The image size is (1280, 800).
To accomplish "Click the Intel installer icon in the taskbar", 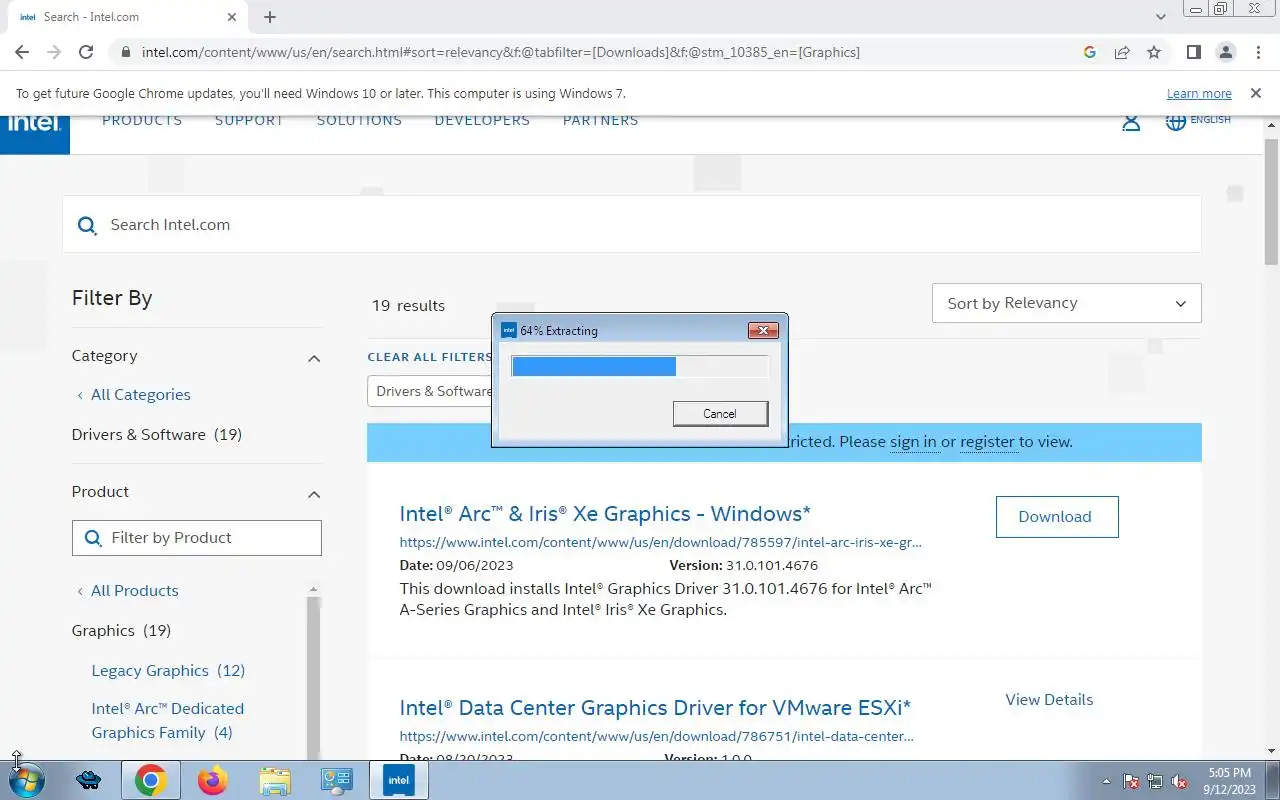I will coord(398,780).
